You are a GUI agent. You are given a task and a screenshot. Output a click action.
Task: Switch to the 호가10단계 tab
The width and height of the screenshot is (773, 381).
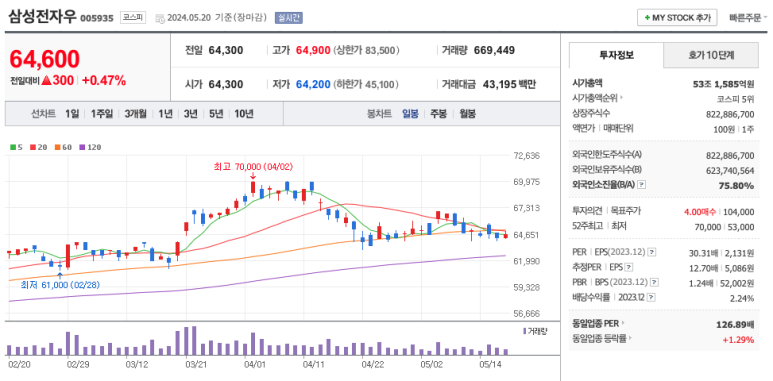[711, 55]
